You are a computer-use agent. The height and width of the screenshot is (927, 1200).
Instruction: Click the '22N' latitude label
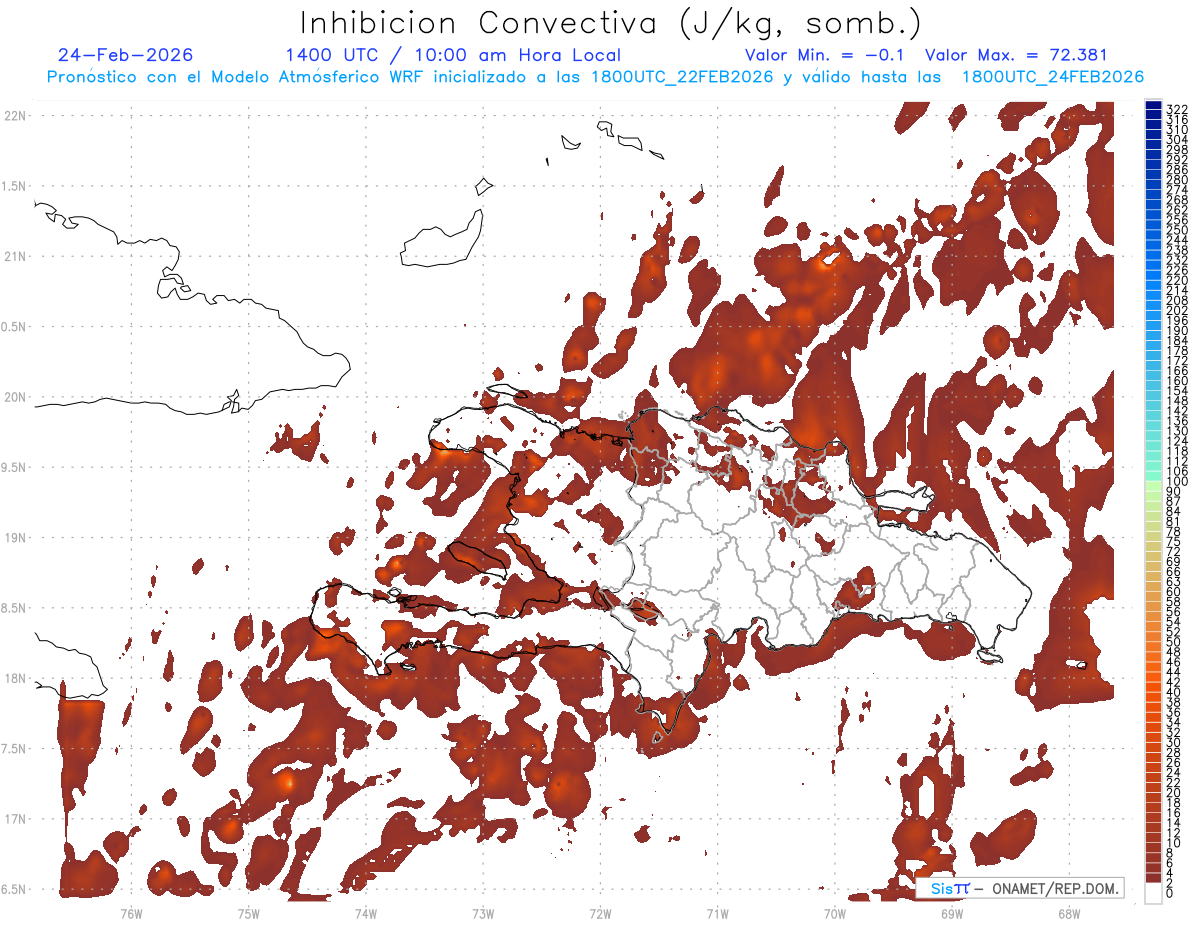[x=14, y=115]
